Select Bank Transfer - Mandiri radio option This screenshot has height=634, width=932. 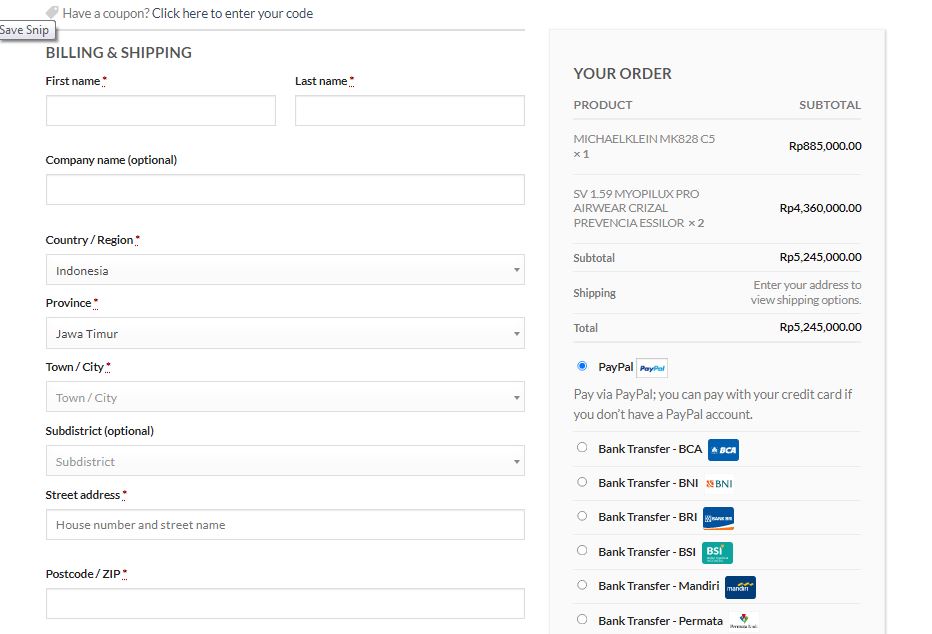[582, 585]
